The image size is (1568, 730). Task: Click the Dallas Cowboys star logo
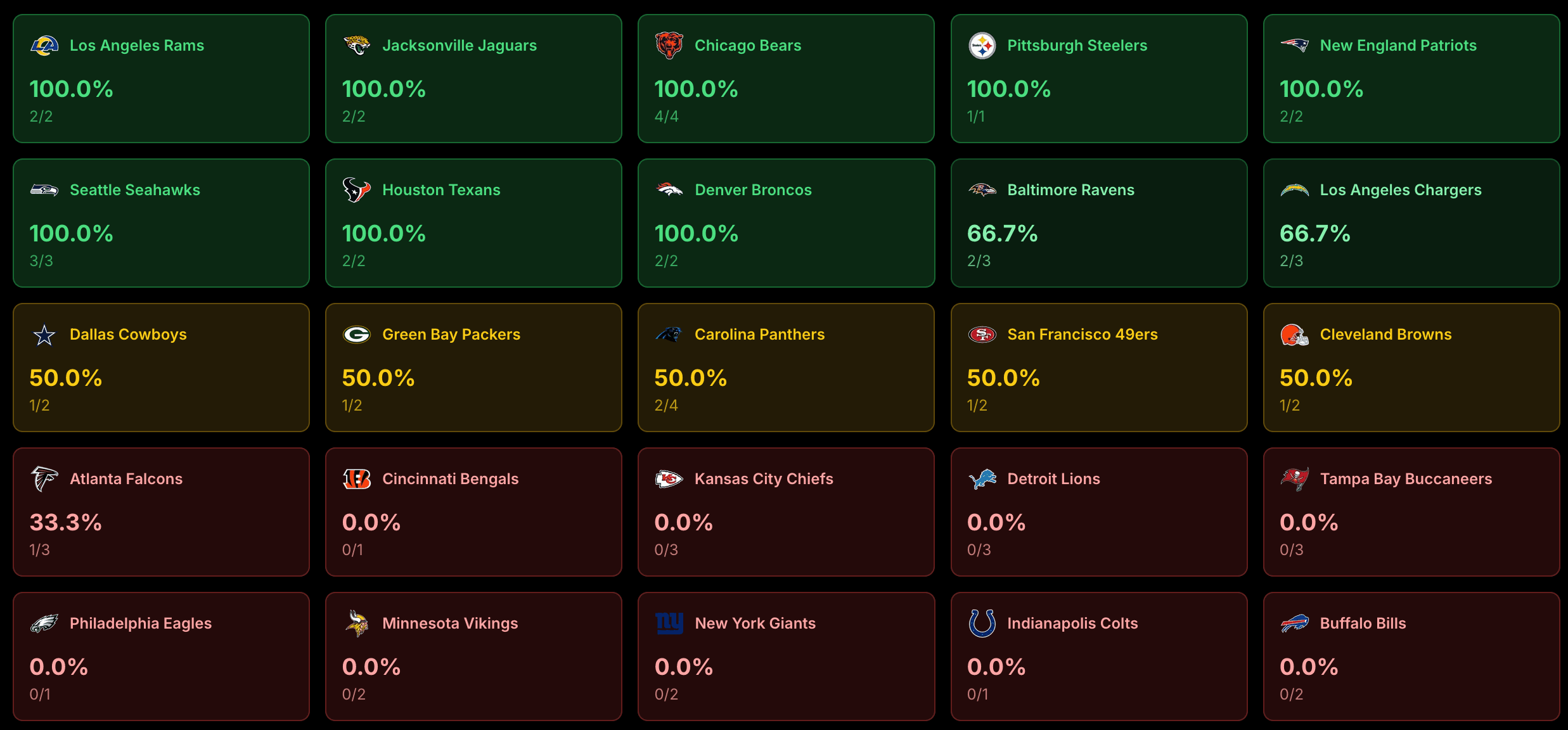[44, 335]
